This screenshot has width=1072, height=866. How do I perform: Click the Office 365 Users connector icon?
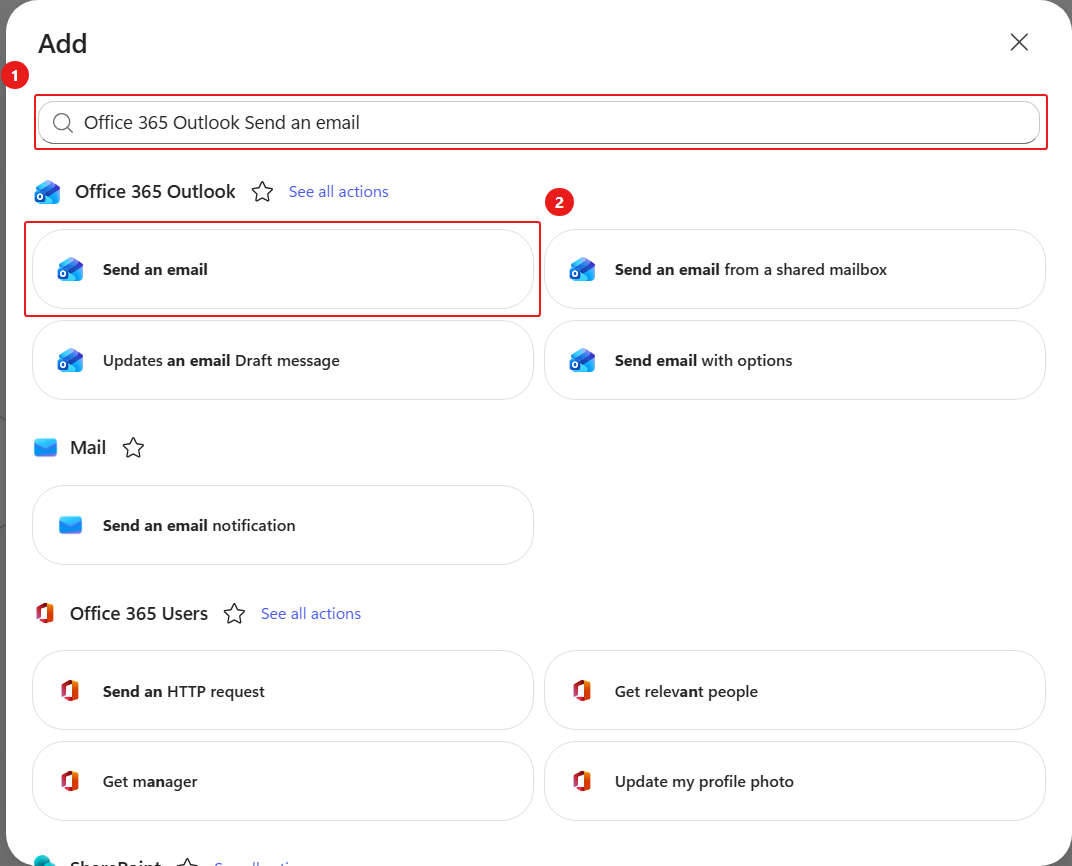[x=45, y=613]
